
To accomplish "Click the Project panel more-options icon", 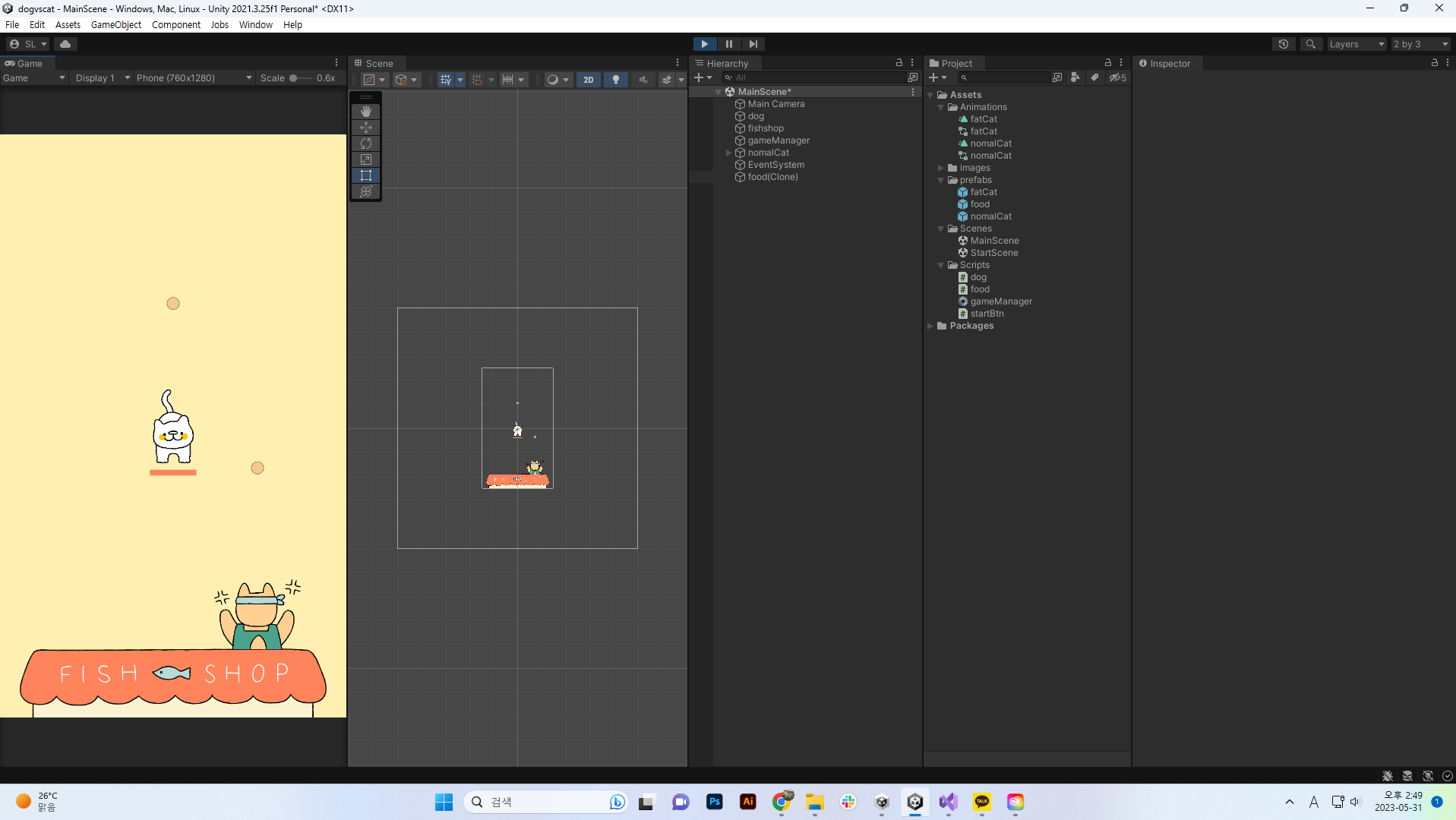I will coord(1121,63).
